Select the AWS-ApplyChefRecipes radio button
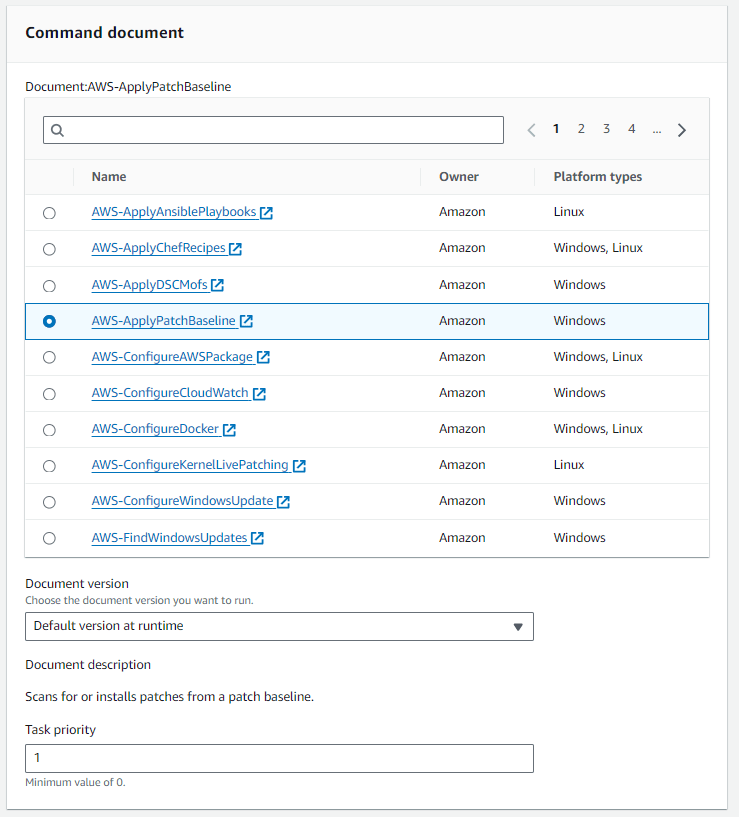Image resolution: width=739 pixels, height=817 pixels. click(49, 249)
